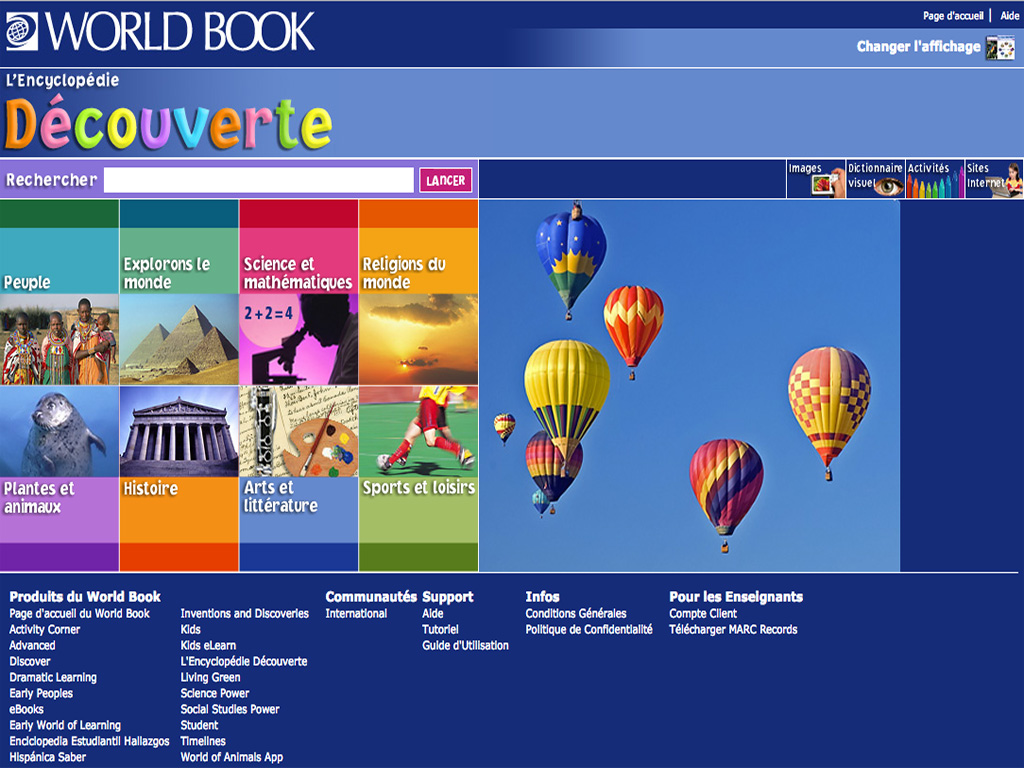
Task: Open the Social Studies Power link
Action: pos(229,709)
